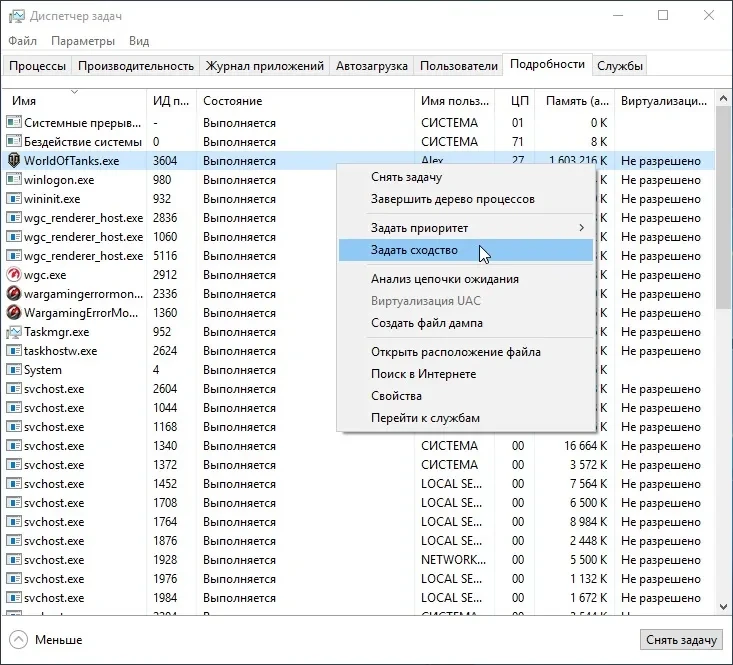Choose Завершить дерево процессов
This screenshot has height=665, width=733.
452,199
